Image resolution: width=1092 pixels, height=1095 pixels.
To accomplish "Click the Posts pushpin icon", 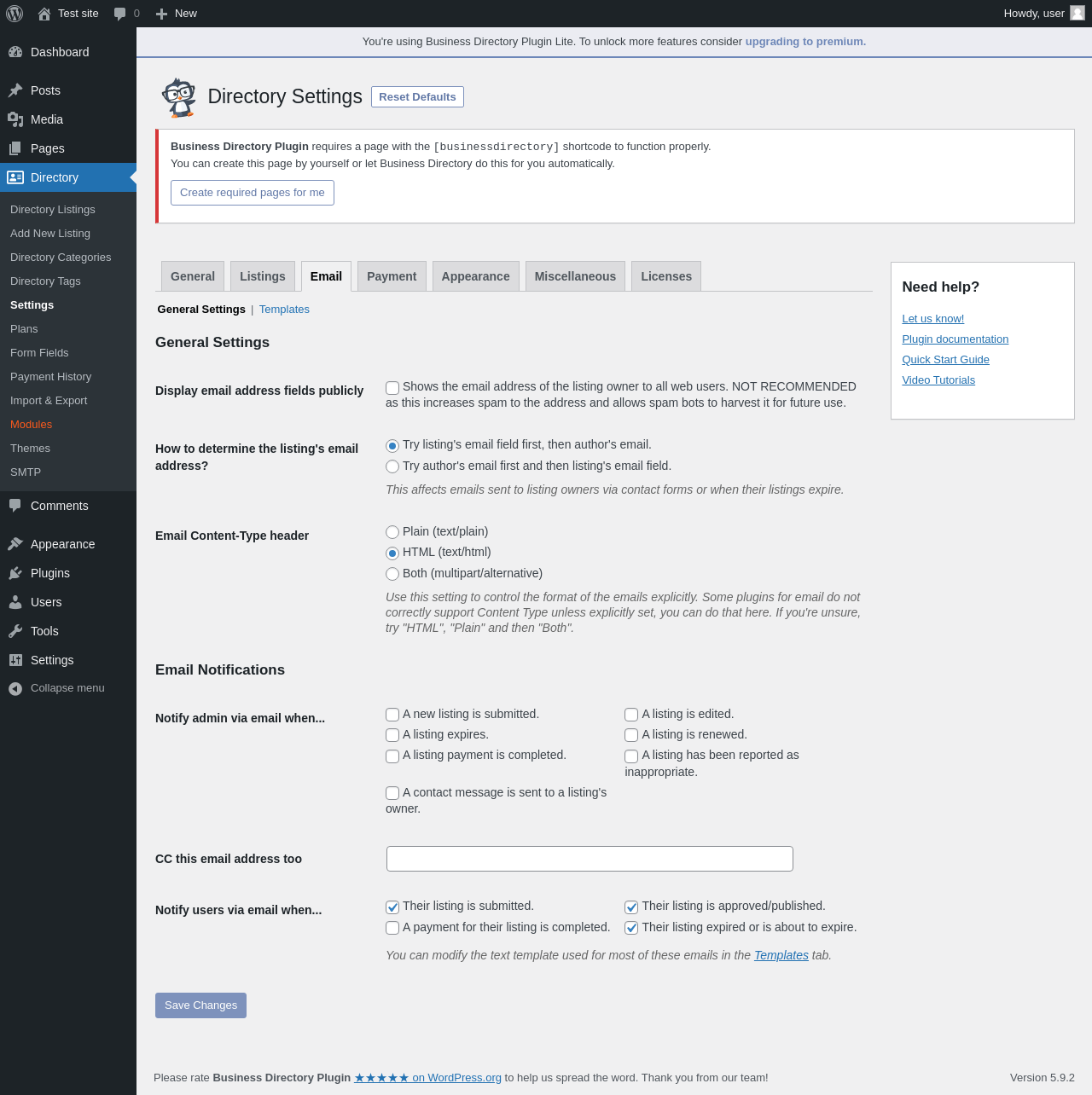I will (15, 90).
